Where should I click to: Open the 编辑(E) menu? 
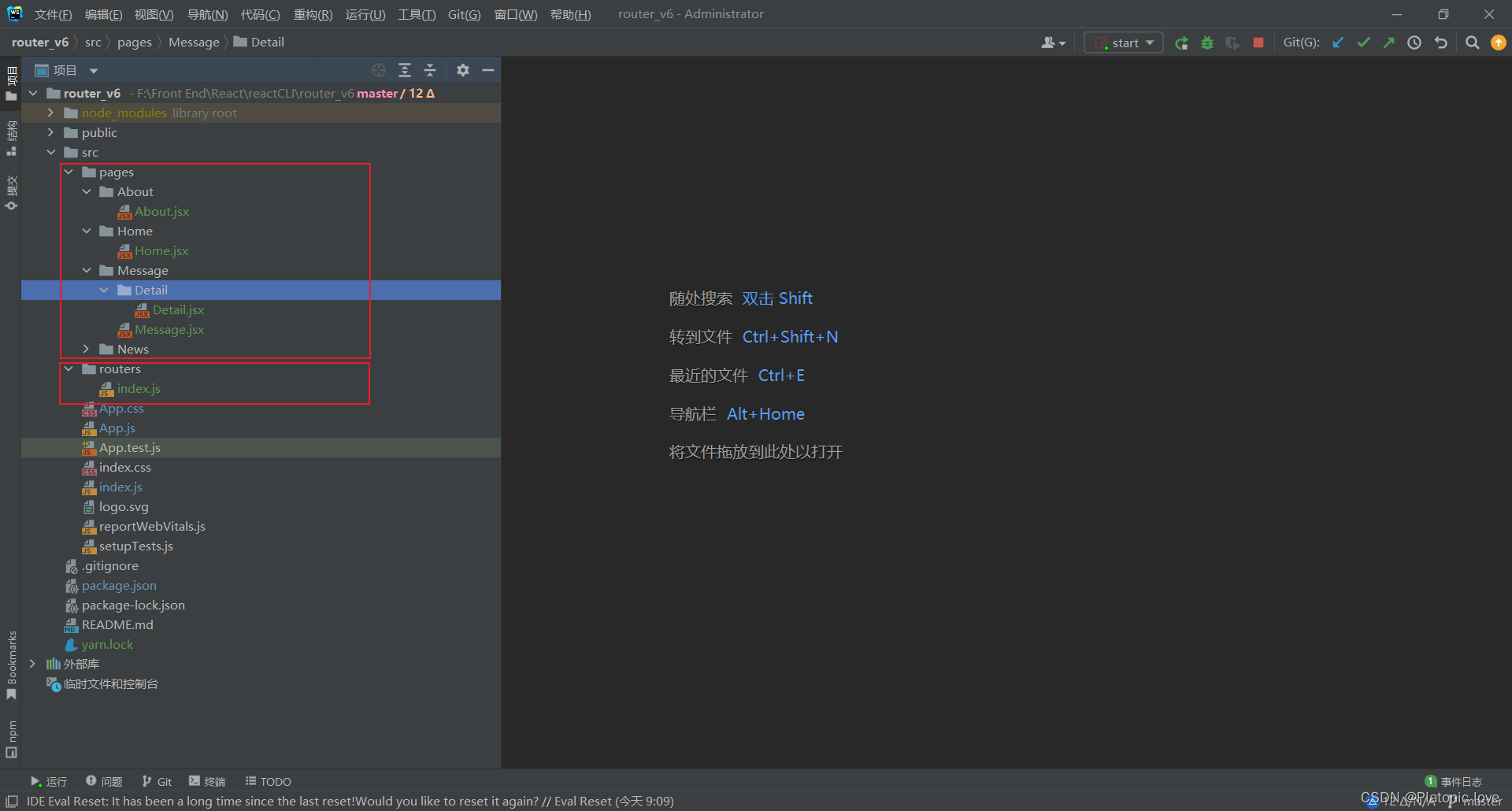(x=103, y=14)
